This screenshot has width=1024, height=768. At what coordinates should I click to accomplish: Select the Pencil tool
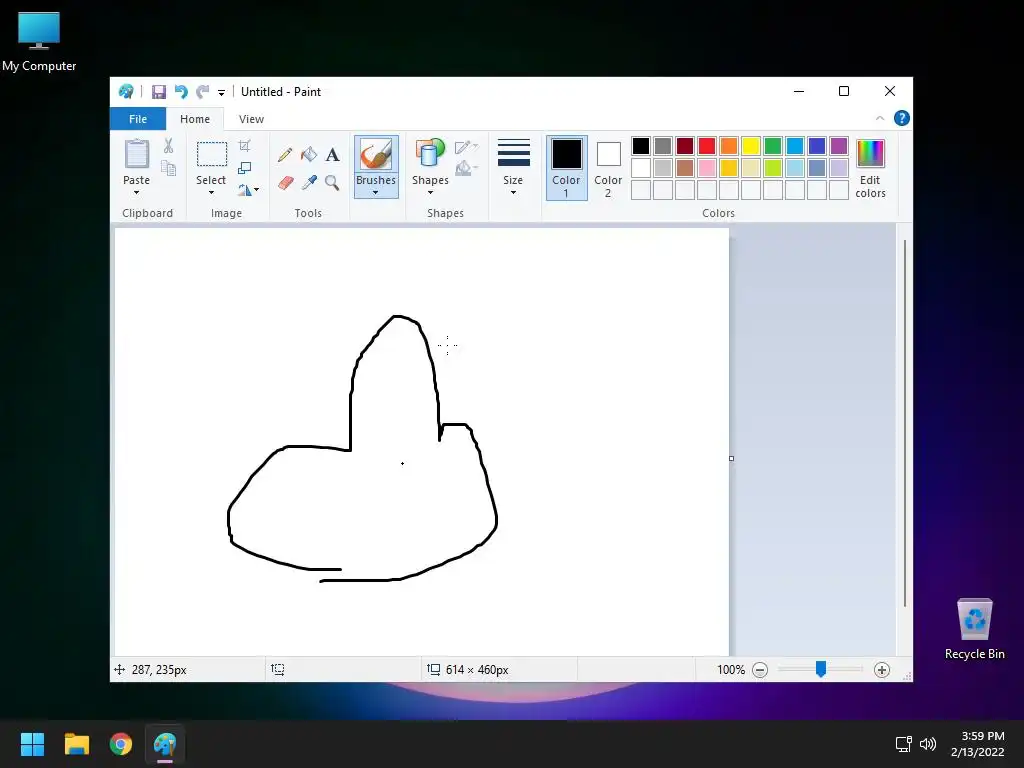click(285, 155)
